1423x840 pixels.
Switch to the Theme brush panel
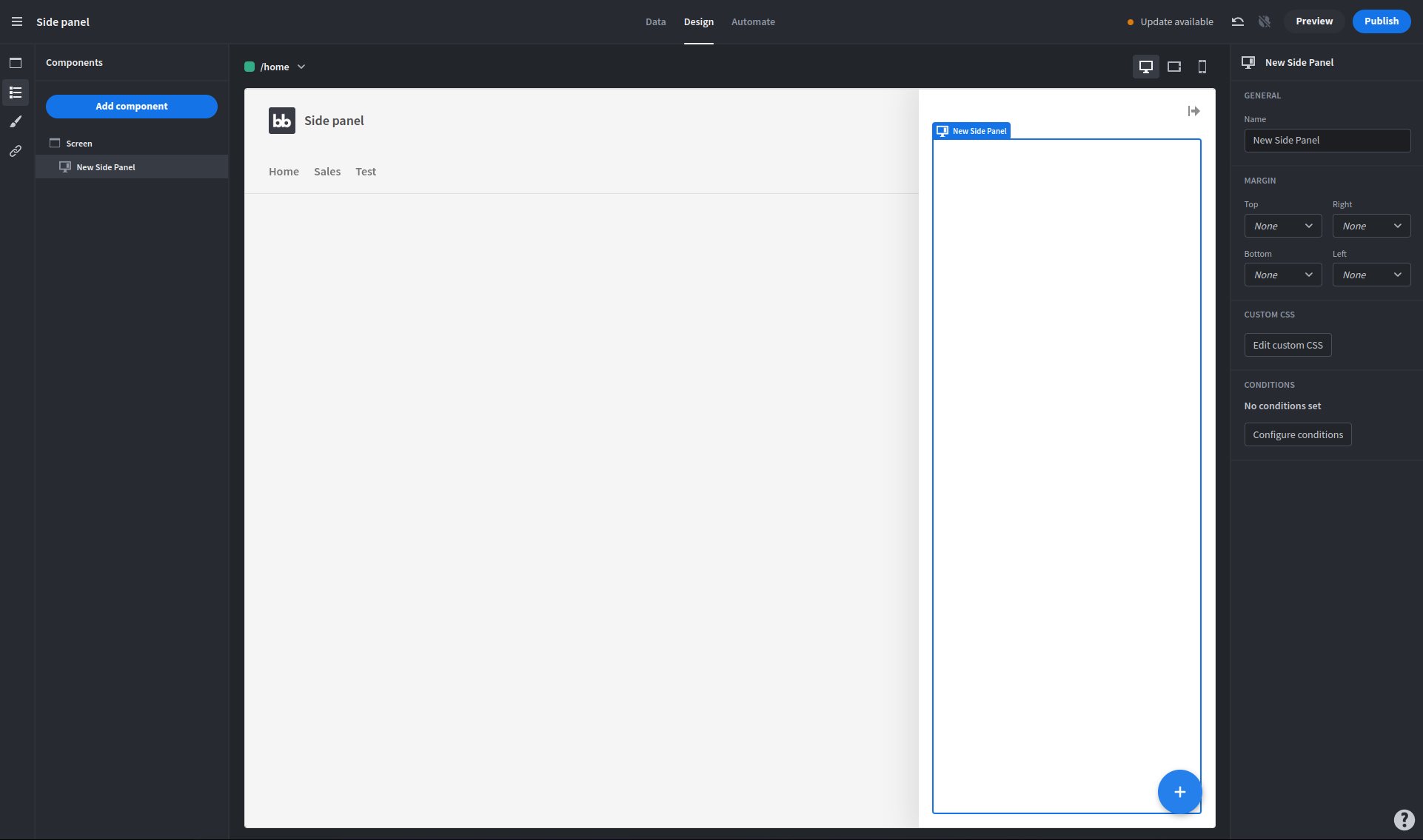[16, 121]
